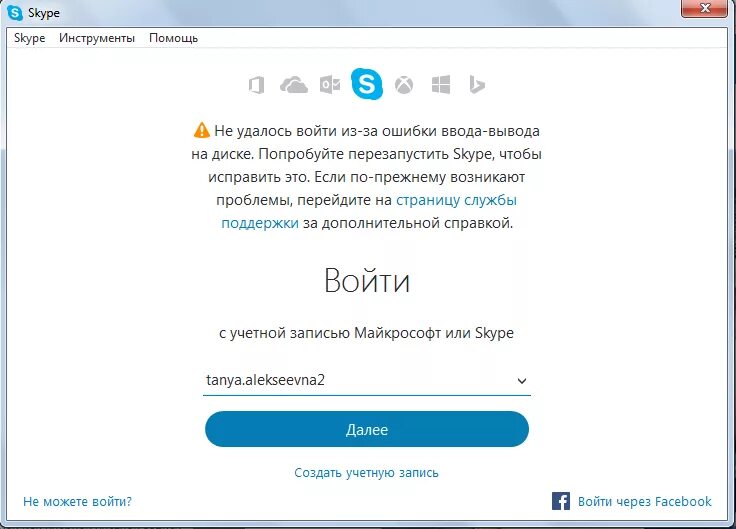The image size is (736, 529).
Task: Click the Skype icon in the title bar
Action: pos(15,13)
